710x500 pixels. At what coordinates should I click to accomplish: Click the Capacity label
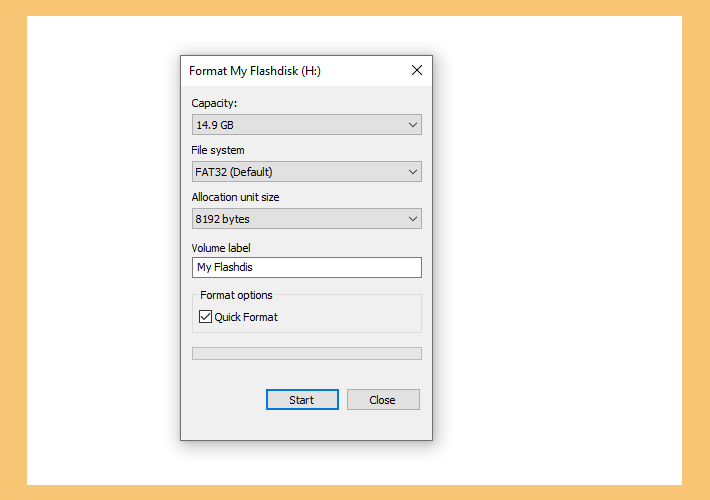click(x=214, y=103)
